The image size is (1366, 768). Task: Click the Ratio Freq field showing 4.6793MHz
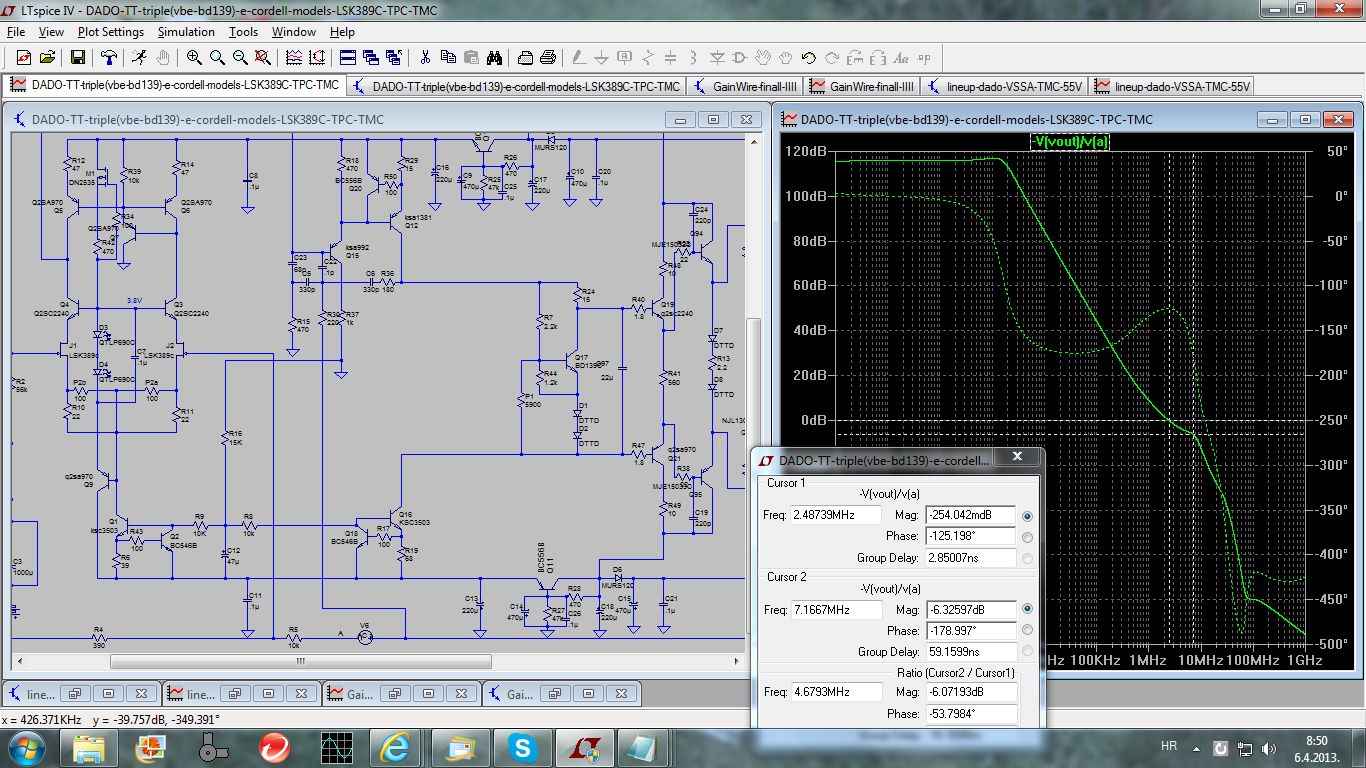[836, 691]
